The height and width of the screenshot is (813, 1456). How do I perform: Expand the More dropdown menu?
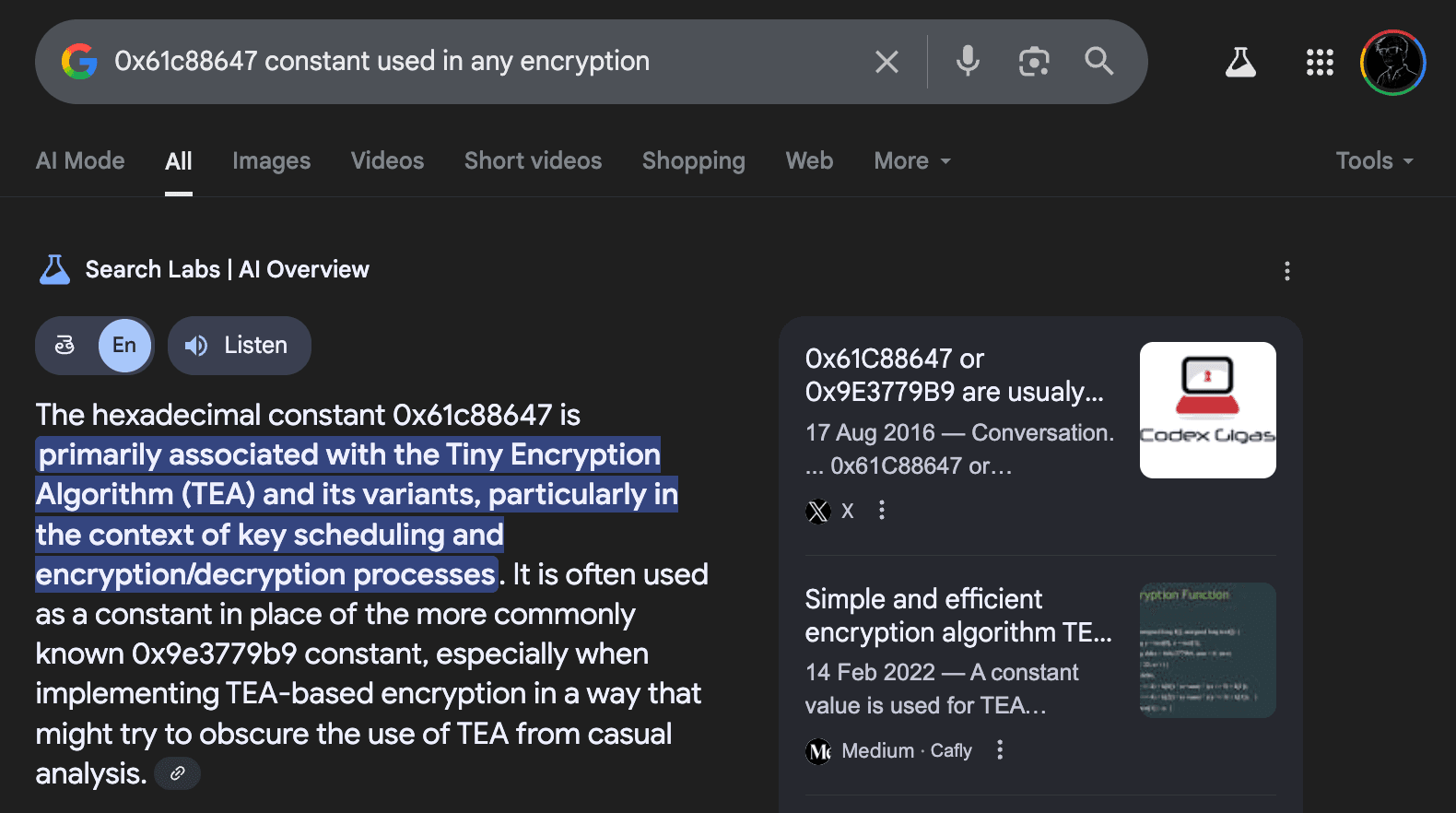[x=912, y=160]
